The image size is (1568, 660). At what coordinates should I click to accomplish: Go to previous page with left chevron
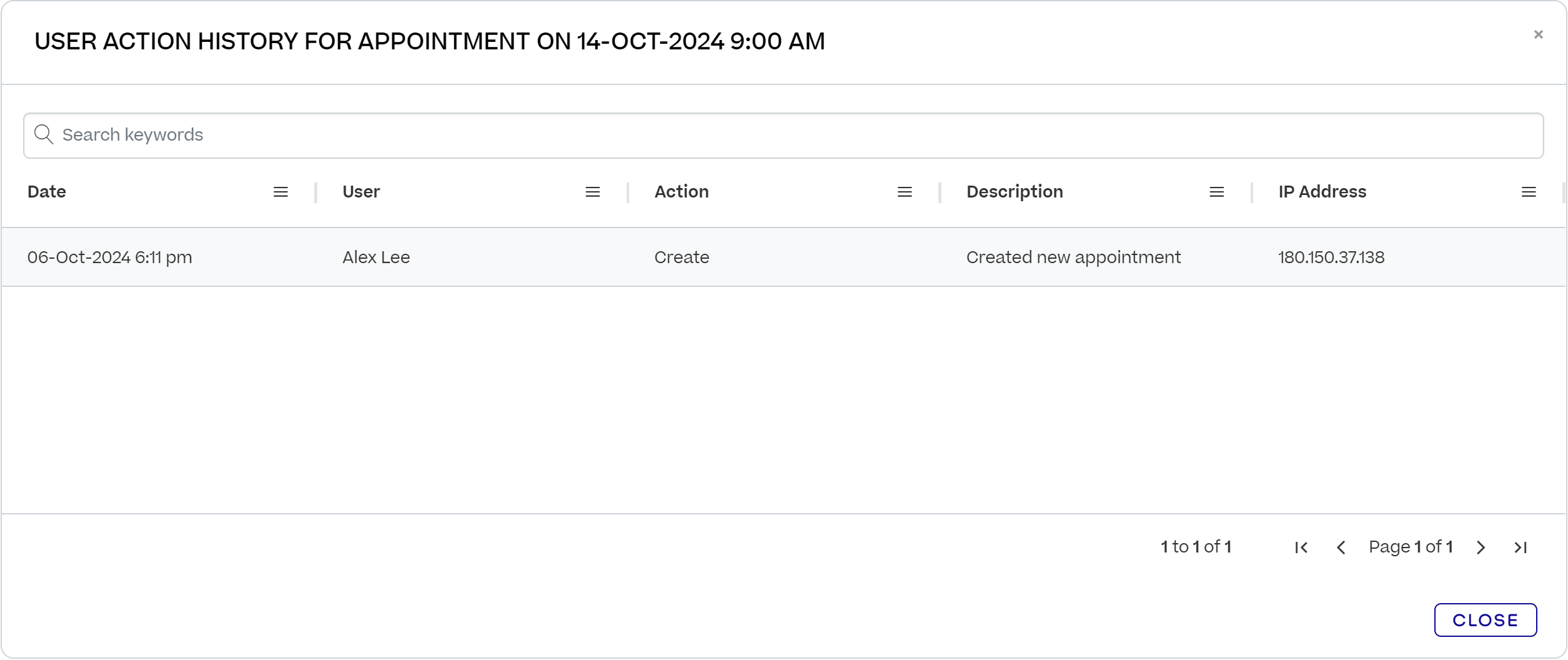1341,547
